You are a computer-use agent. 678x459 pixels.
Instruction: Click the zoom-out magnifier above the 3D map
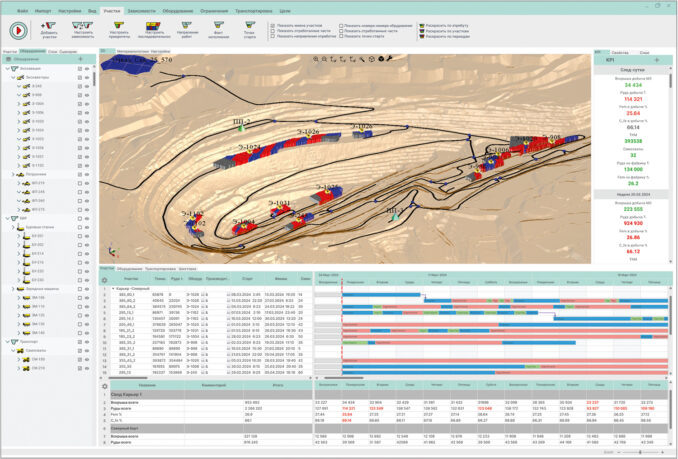point(324,59)
